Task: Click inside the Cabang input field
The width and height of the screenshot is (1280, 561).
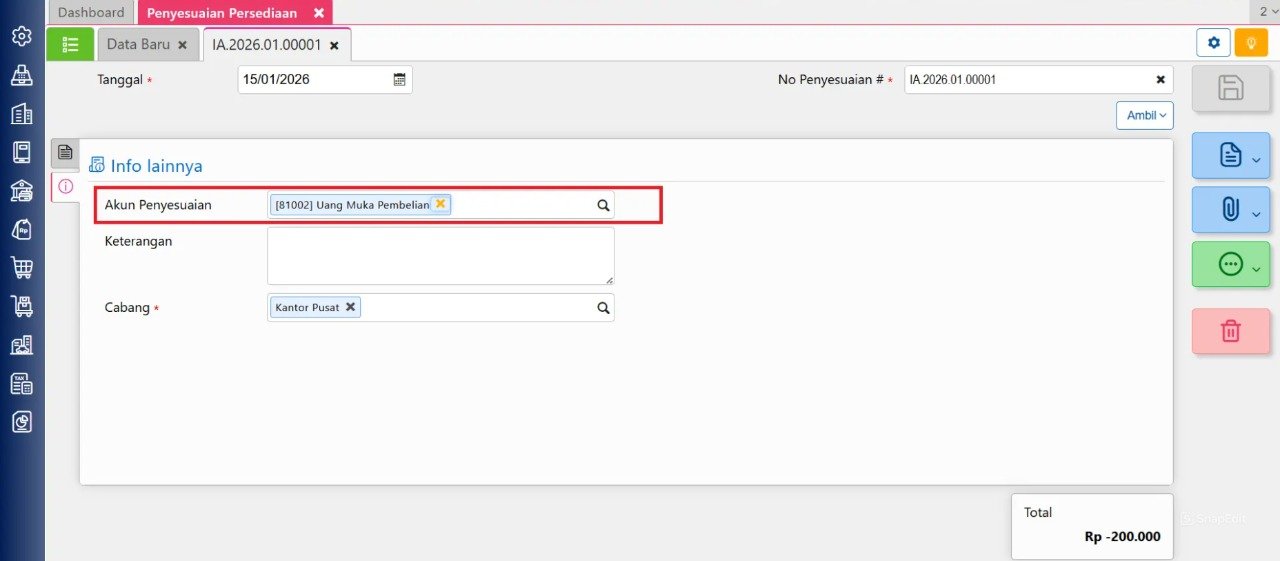Action: (x=441, y=308)
